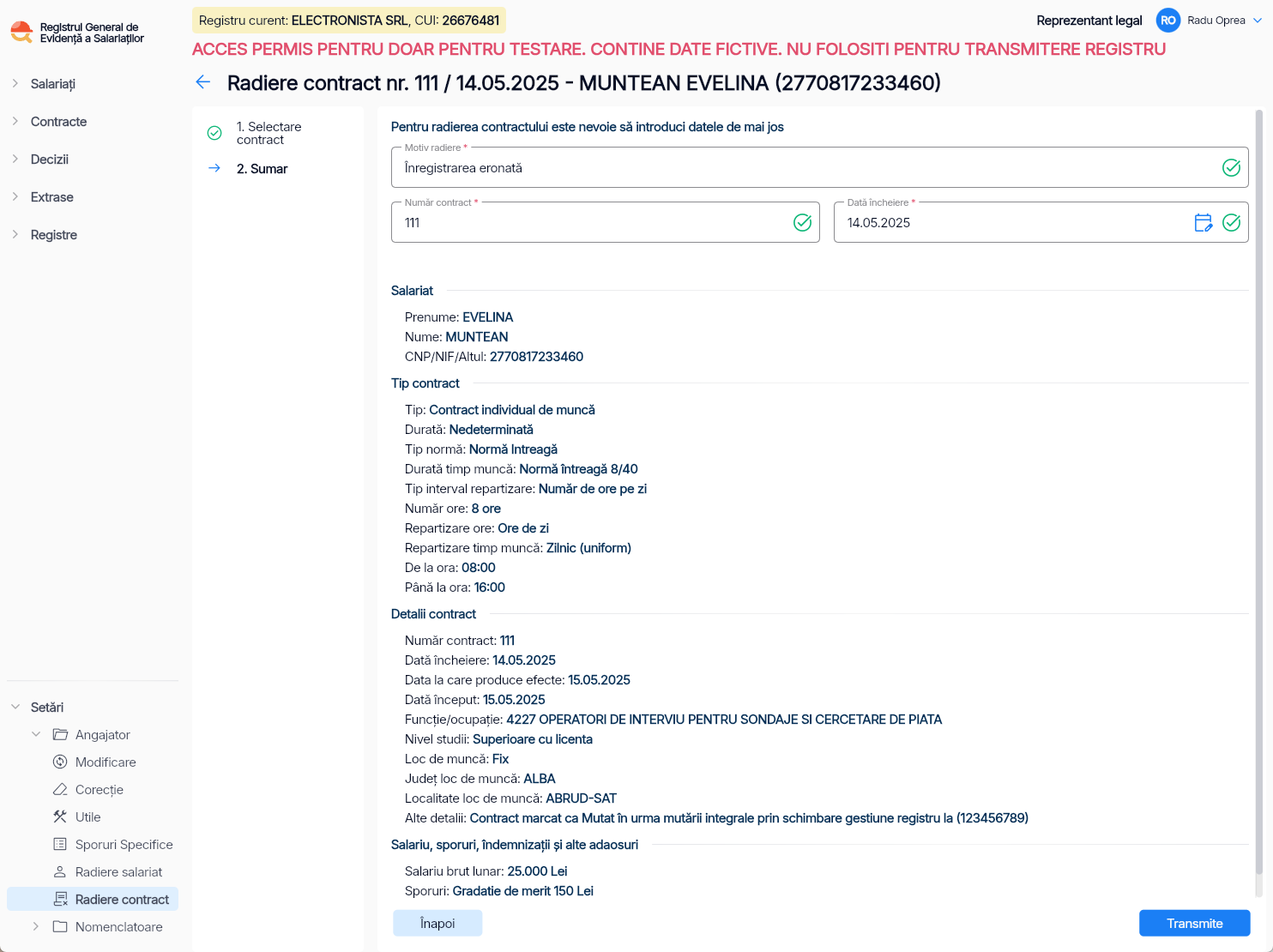Screen dimensions: 1273x952
Task: Click salary value 25.000 Lei
Action: coord(537,871)
